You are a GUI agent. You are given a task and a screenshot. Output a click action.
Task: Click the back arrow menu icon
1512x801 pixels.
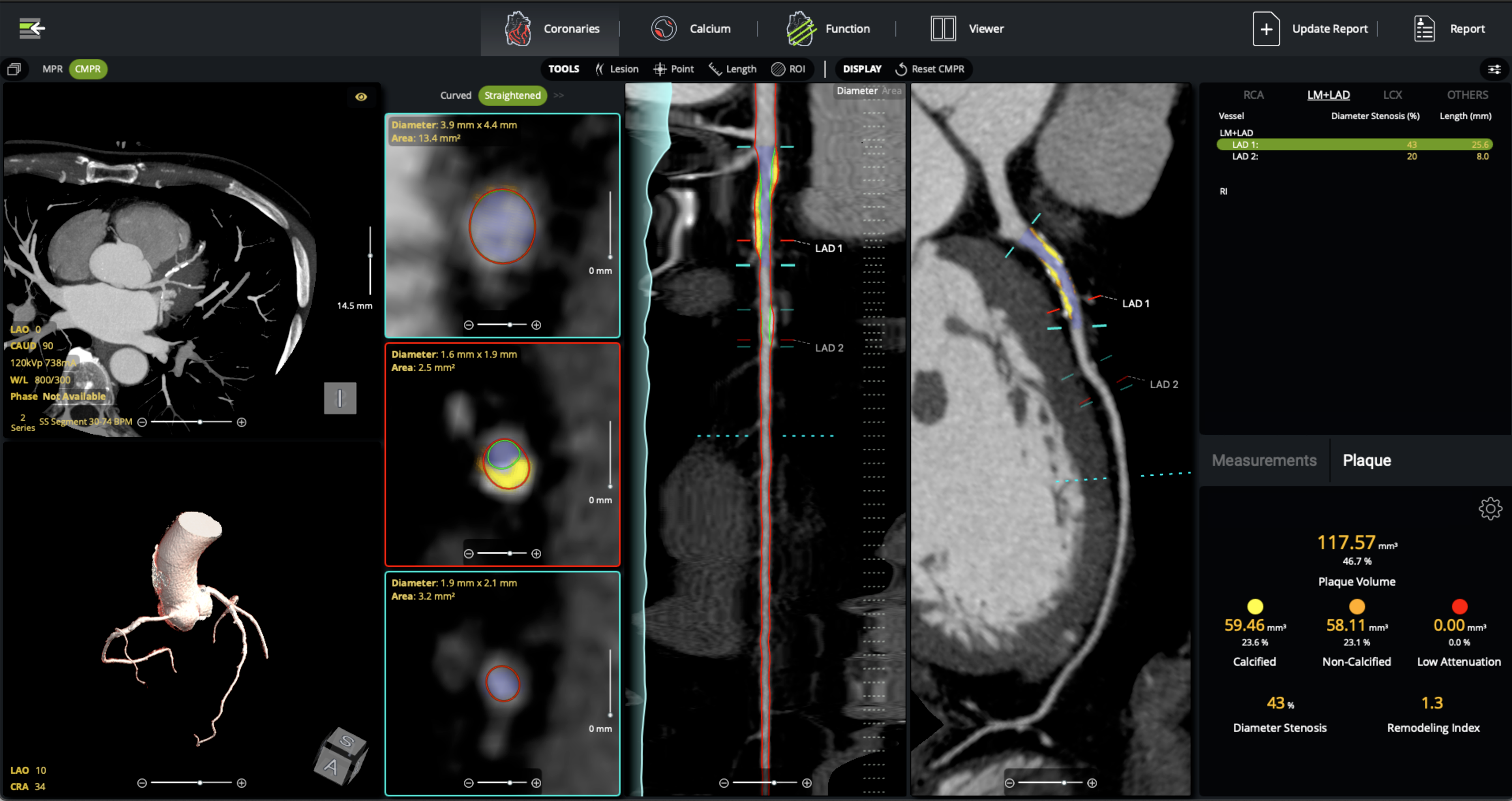(32, 28)
